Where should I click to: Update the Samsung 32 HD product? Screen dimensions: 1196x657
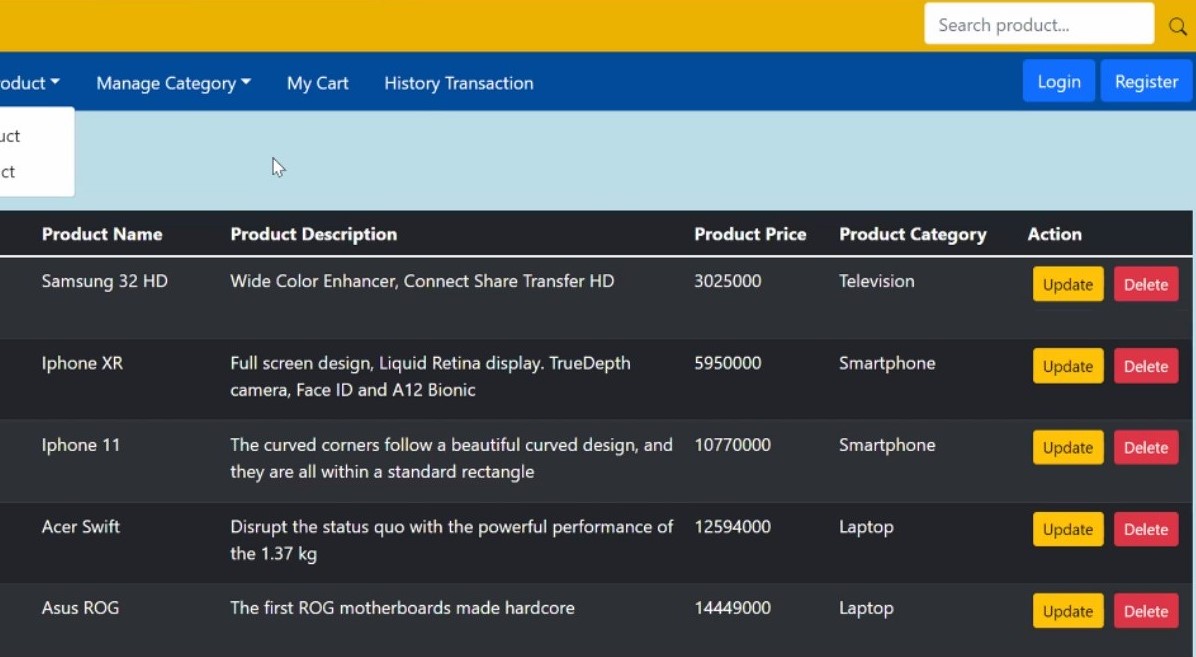(1068, 284)
